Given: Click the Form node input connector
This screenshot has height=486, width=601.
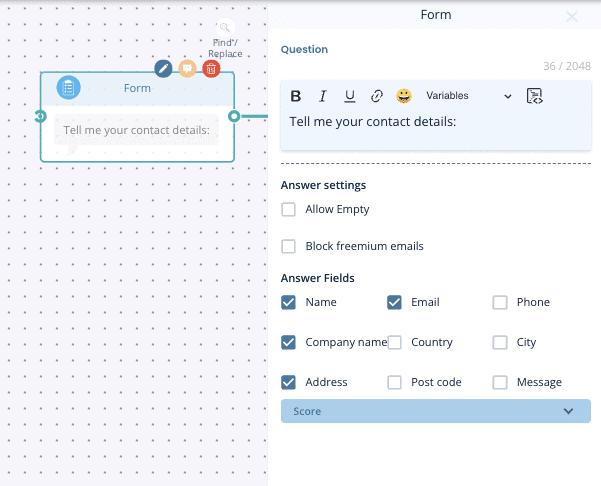Looking at the screenshot, I should [x=40, y=116].
